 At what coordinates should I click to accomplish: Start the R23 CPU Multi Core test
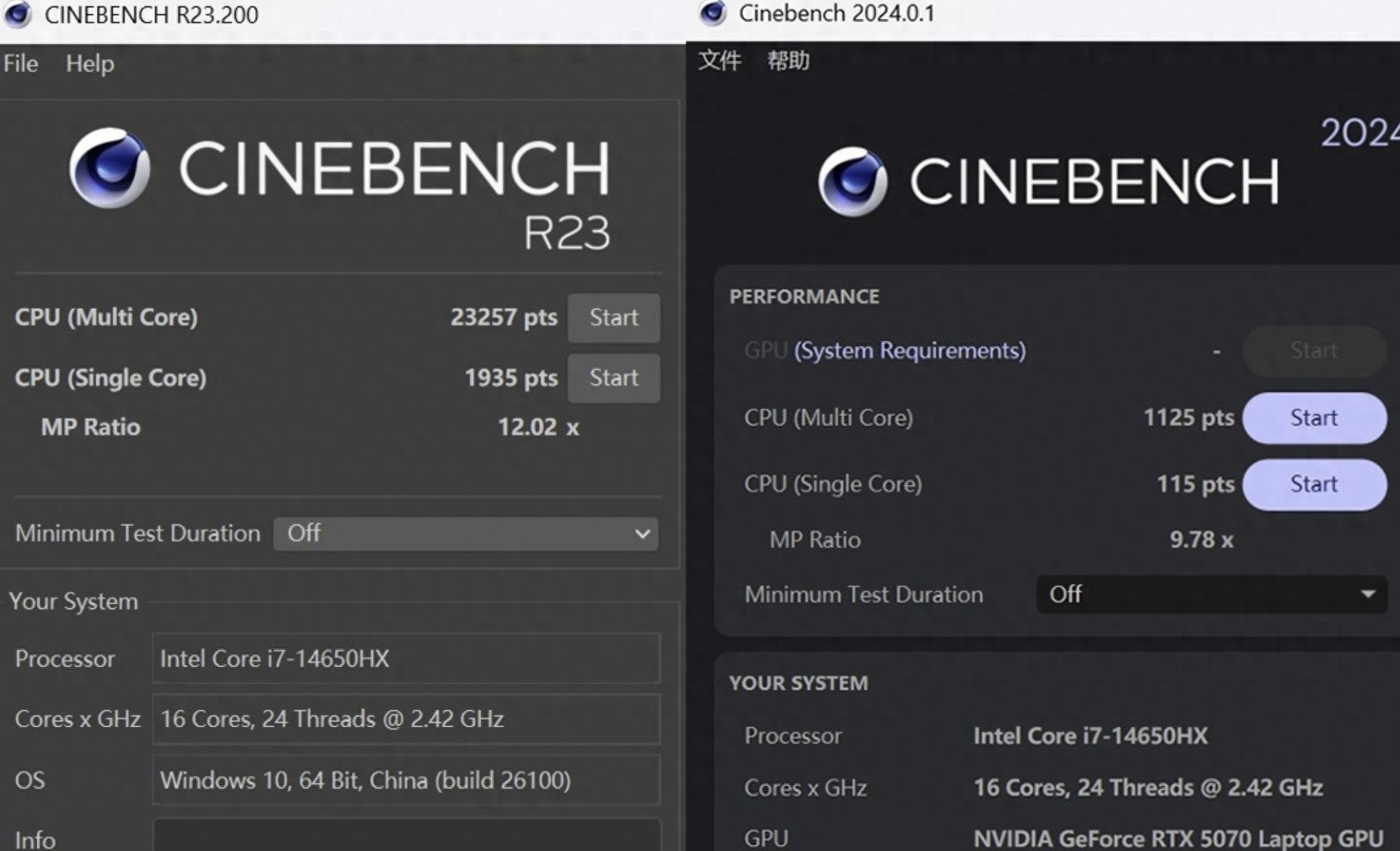(x=613, y=318)
